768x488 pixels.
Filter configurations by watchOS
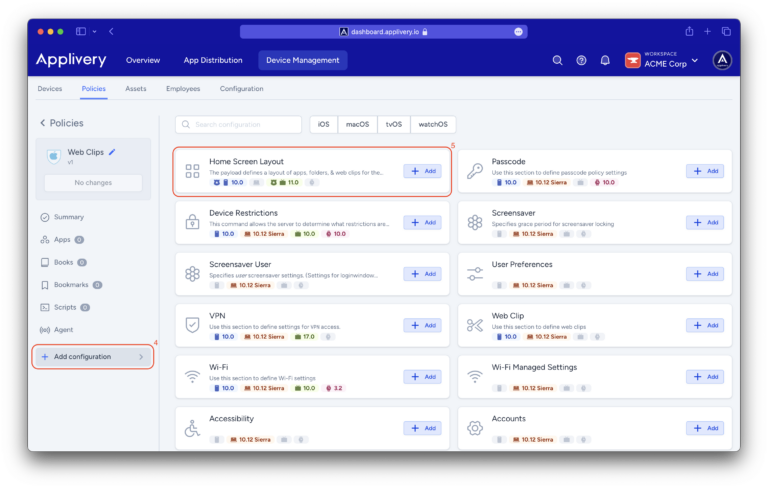432,125
